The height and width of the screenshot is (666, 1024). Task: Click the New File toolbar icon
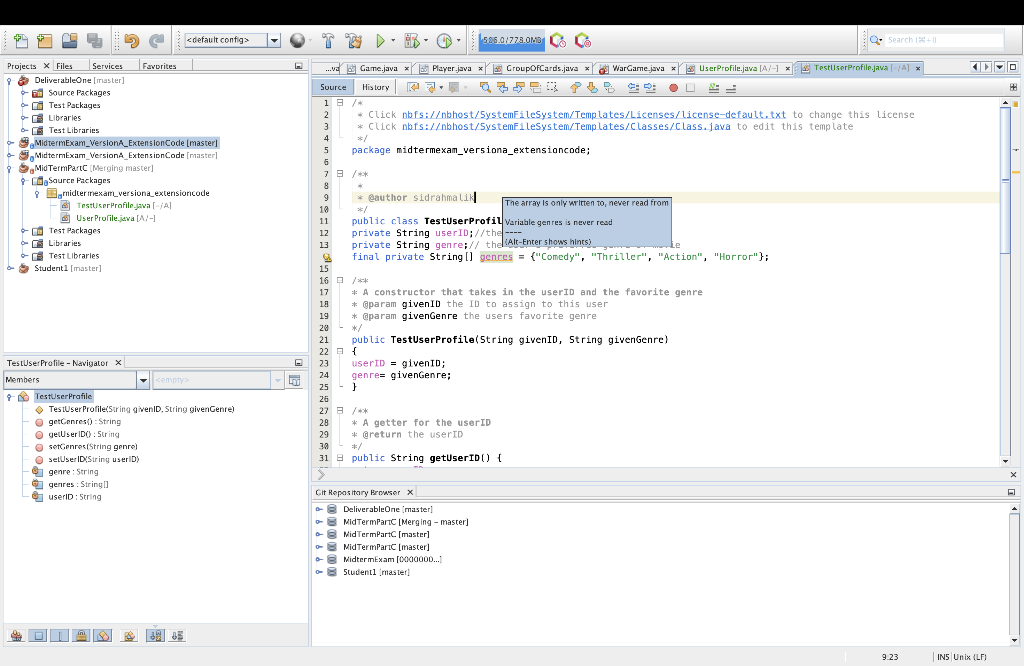pyautogui.click(x=22, y=41)
